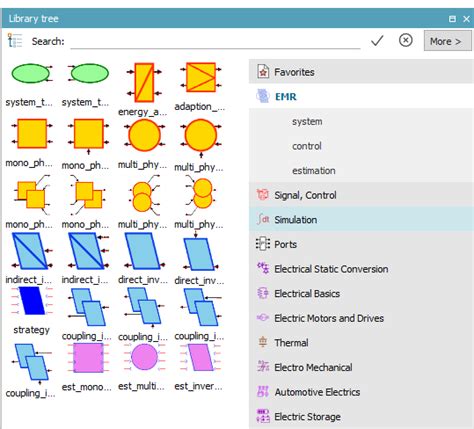474x429 pixels.
Task: Clear the search using the circled X
Action: (x=405, y=40)
